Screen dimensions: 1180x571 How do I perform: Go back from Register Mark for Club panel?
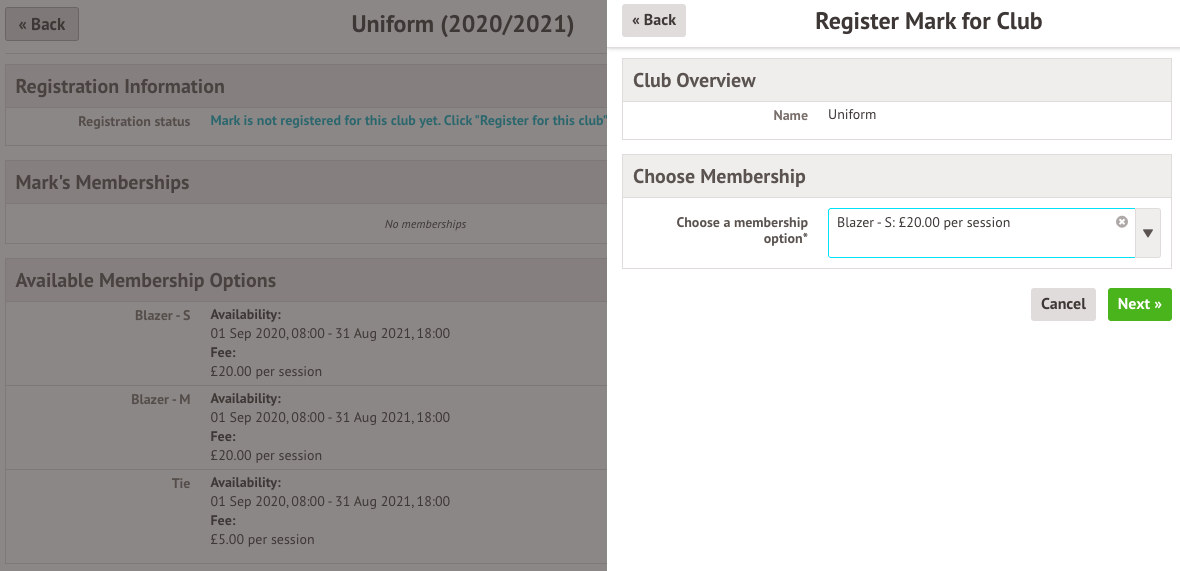(654, 20)
